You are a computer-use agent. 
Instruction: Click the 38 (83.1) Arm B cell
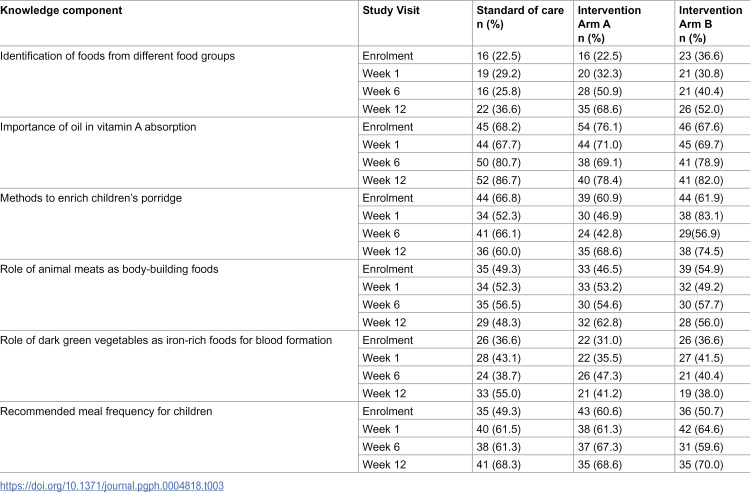(701, 216)
